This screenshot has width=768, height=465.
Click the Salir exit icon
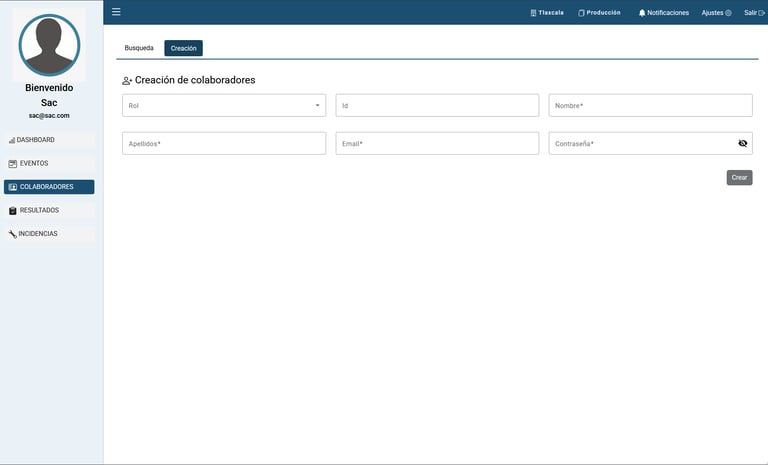click(x=762, y=13)
